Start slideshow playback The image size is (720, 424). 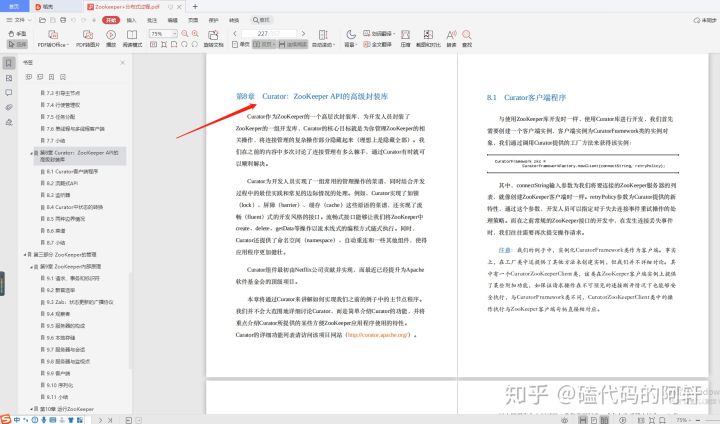(111, 39)
